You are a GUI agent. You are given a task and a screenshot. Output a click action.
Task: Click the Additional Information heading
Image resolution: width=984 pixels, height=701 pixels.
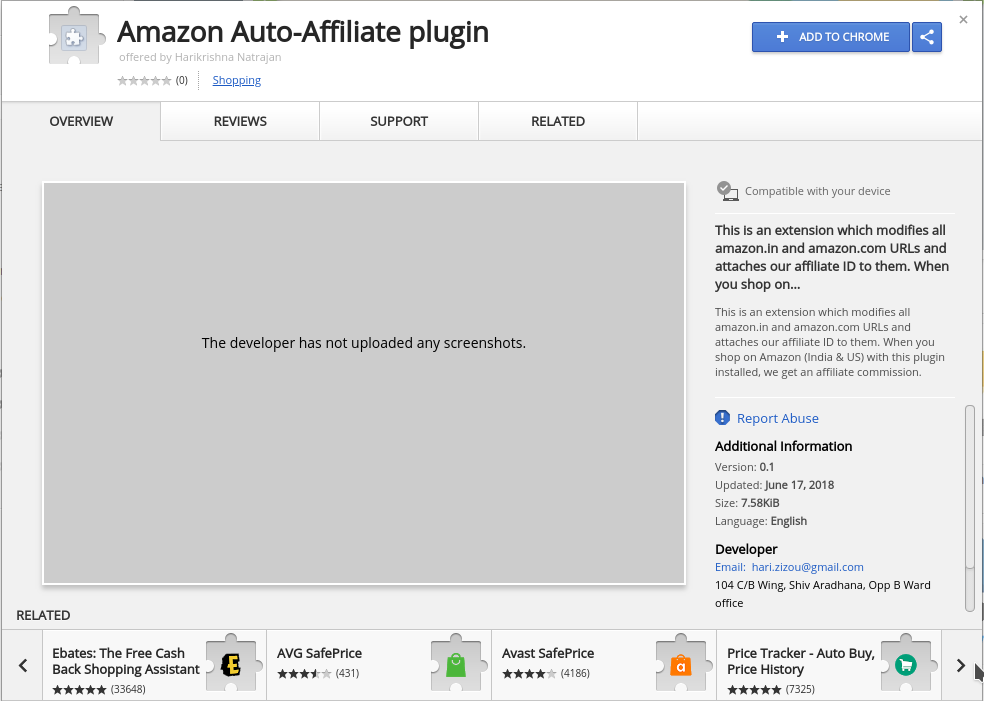point(783,446)
